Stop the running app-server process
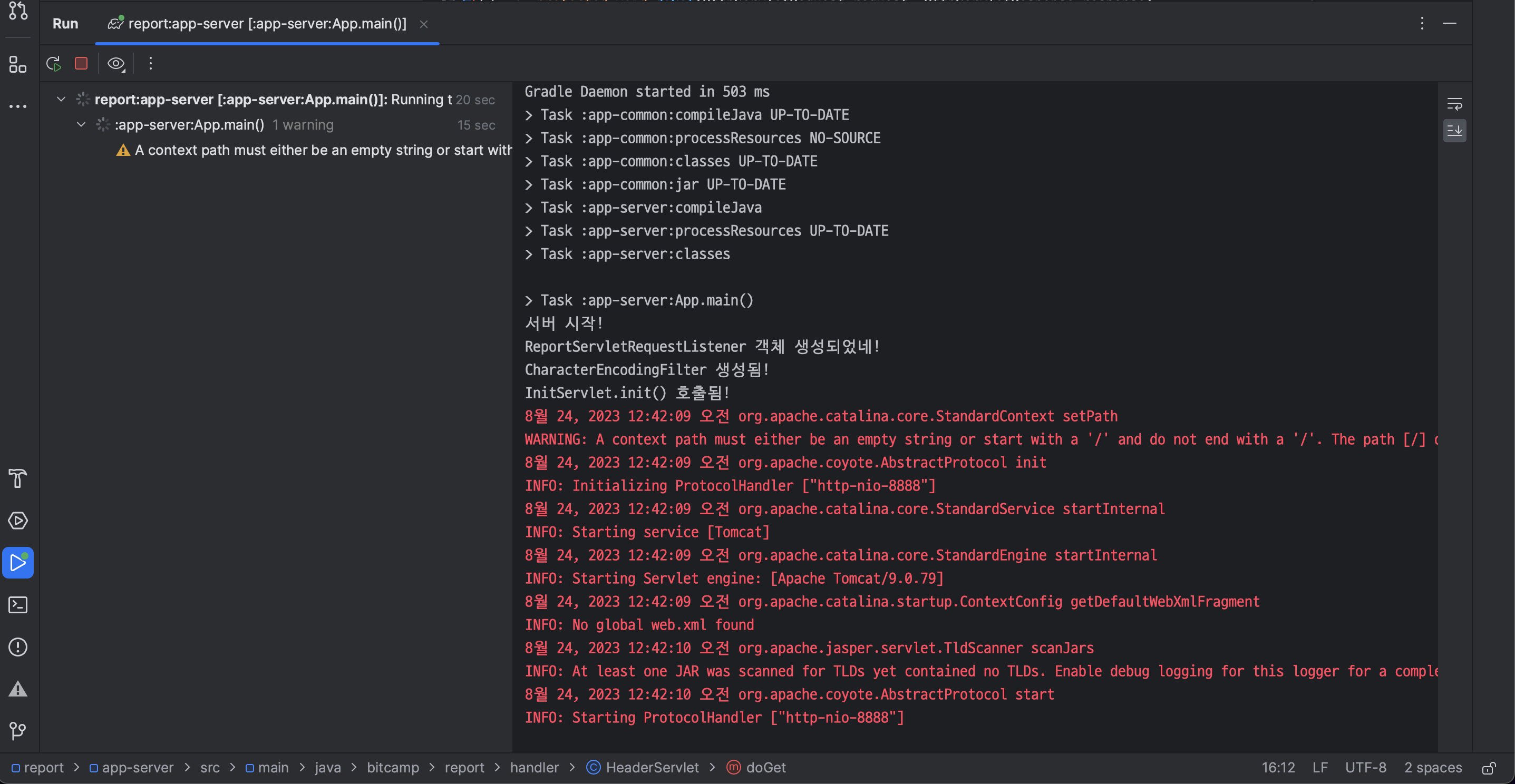 81,63
